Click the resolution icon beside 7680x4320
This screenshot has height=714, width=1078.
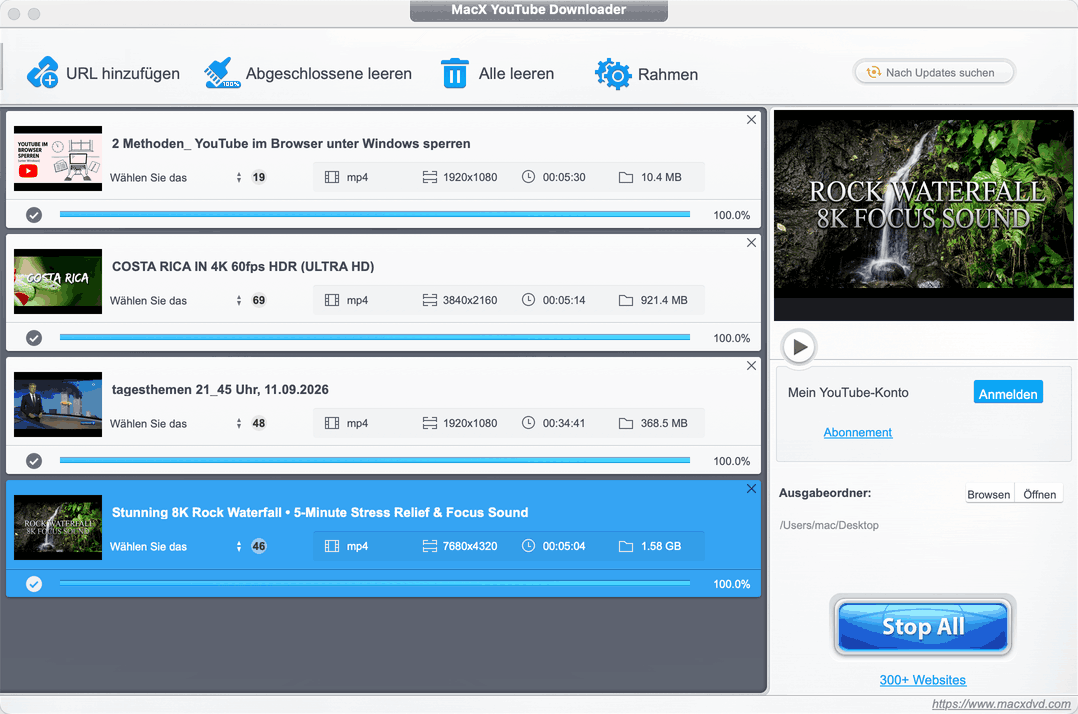pos(430,546)
